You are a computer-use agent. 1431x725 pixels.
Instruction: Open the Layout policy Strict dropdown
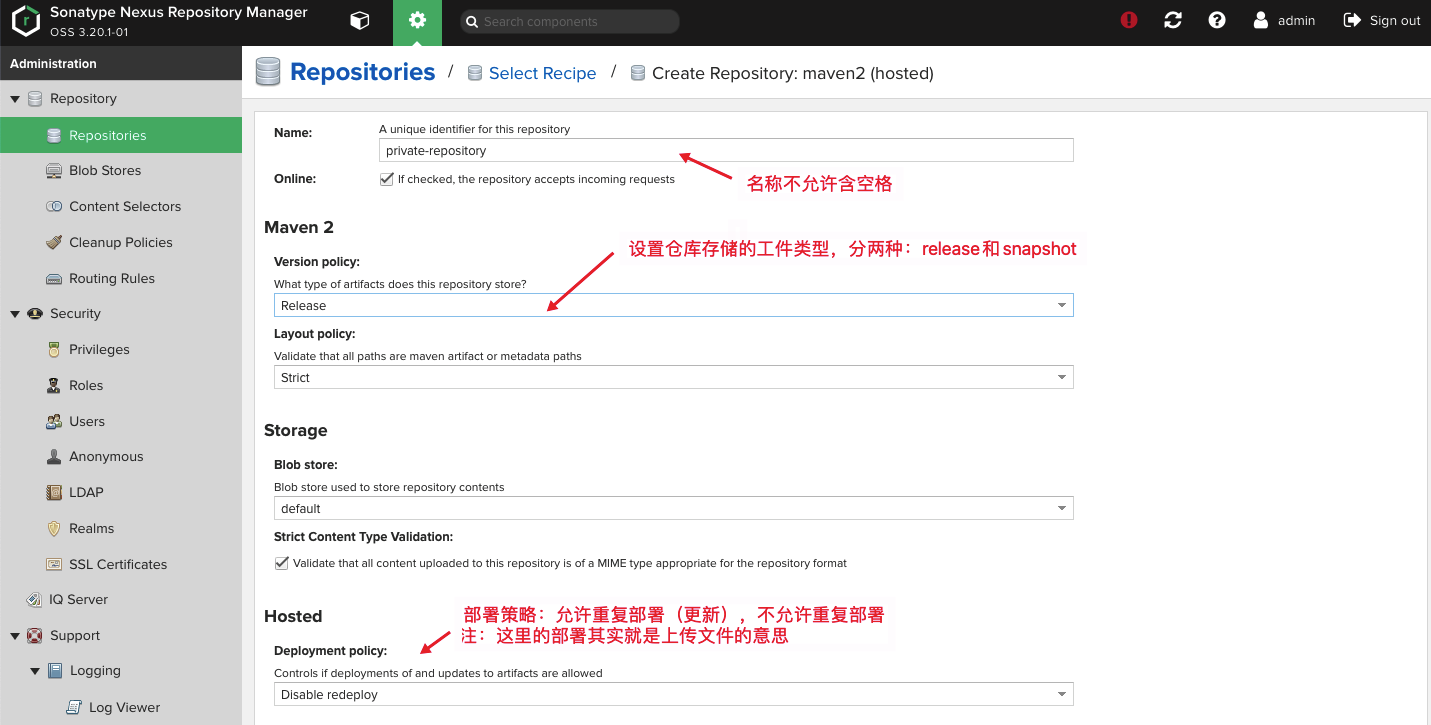673,377
